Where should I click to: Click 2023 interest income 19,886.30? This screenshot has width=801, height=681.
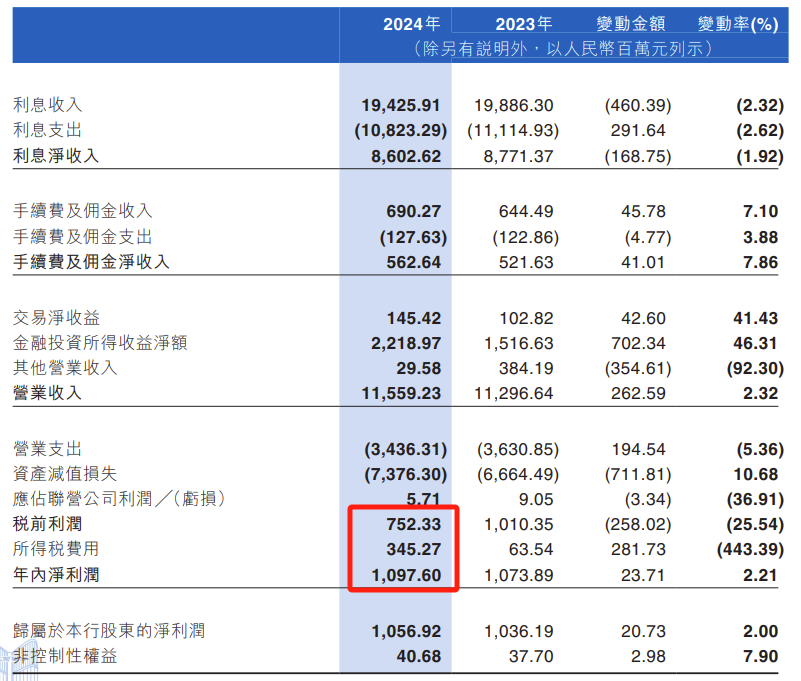point(513,105)
